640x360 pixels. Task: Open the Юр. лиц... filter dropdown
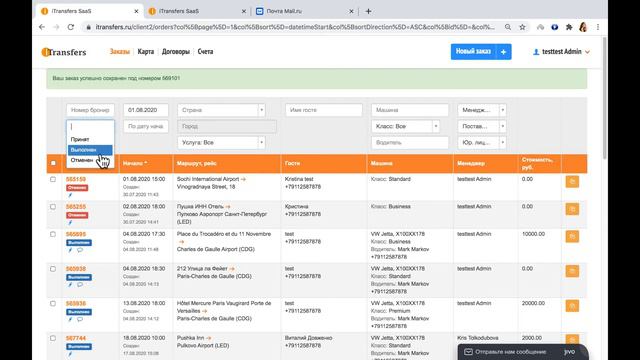[x=482, y=142]
